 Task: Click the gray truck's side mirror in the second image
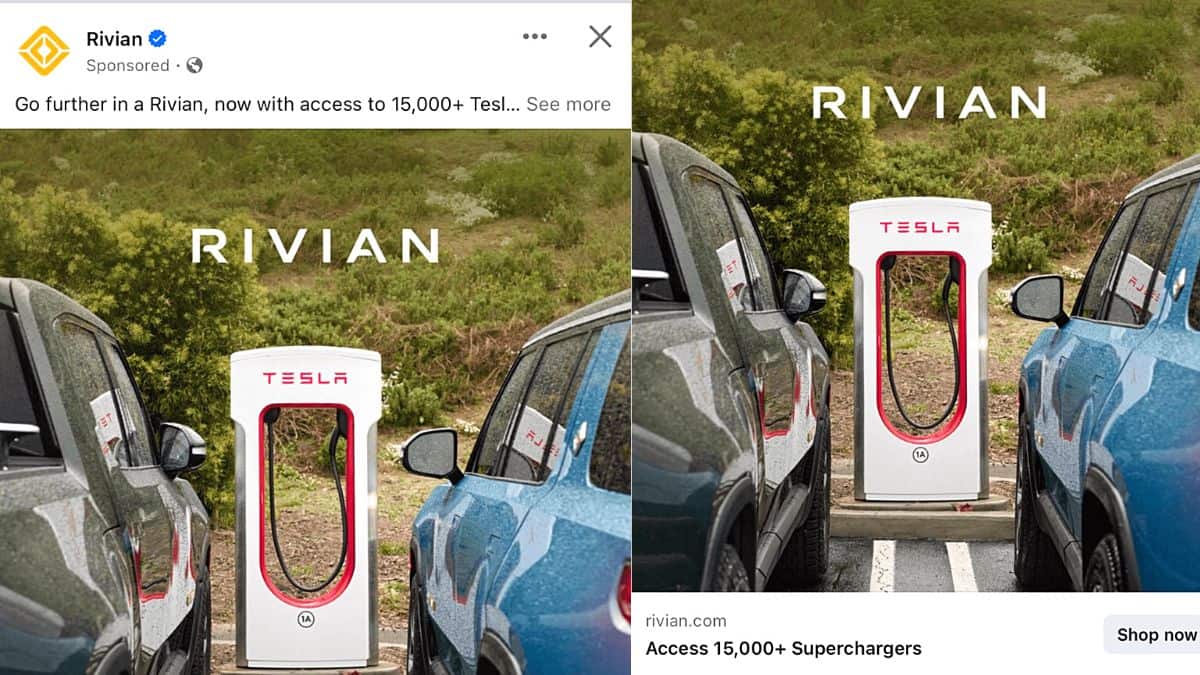coord(804,292)
